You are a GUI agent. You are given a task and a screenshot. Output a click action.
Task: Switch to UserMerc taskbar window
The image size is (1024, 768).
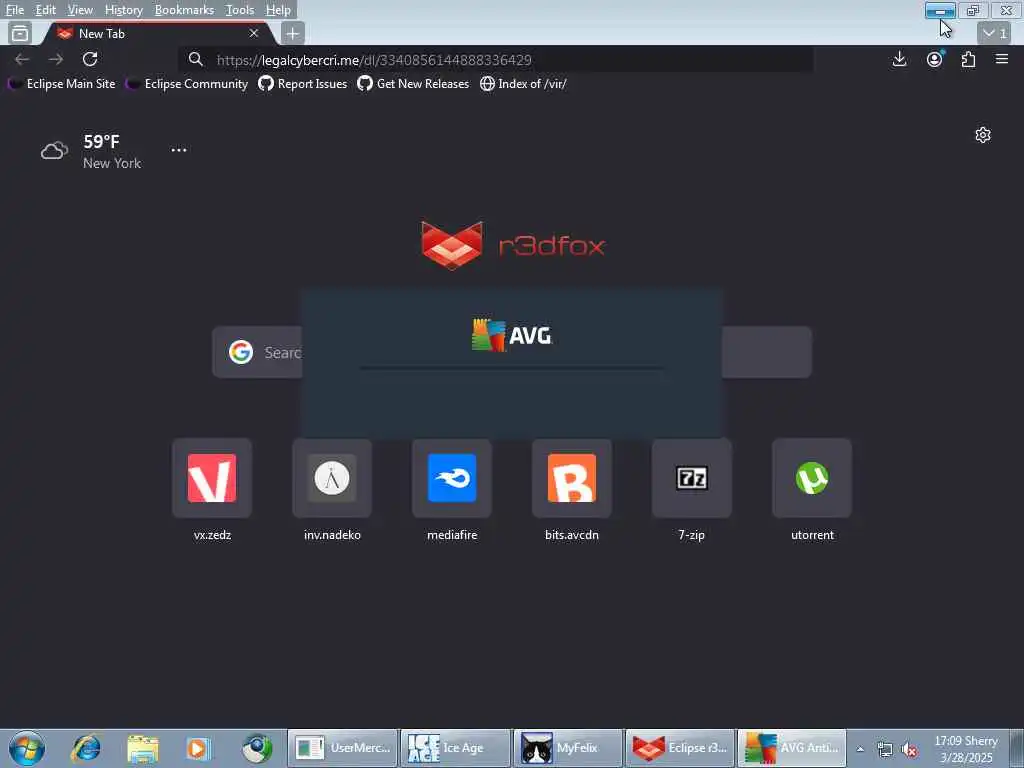[343, 748]
